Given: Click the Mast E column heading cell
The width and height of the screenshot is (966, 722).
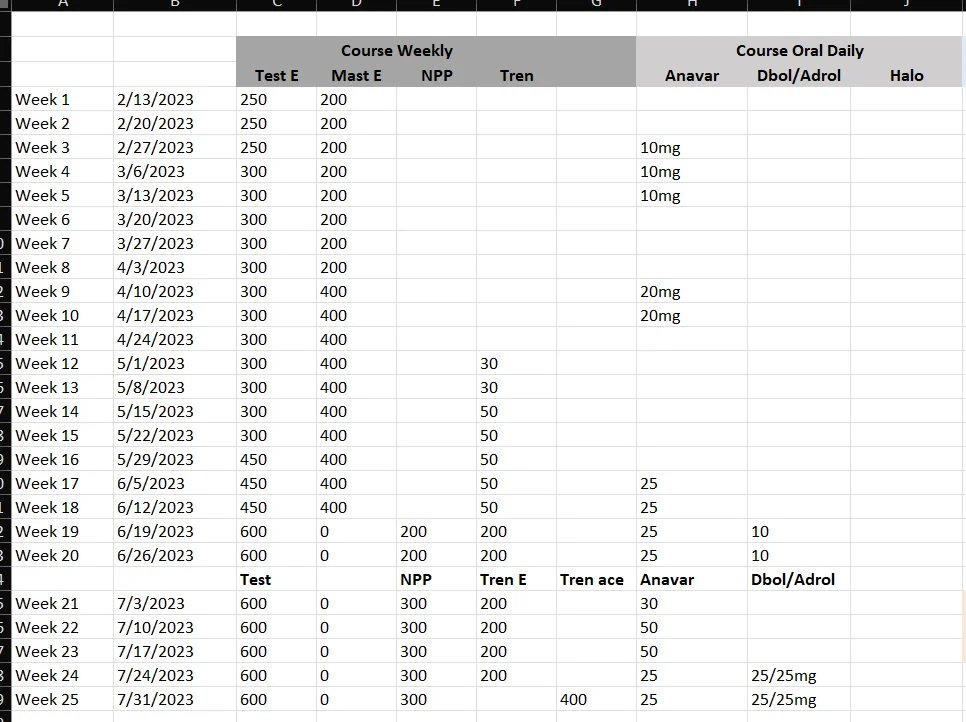Looking at the screenshot, I should point(356,76).
